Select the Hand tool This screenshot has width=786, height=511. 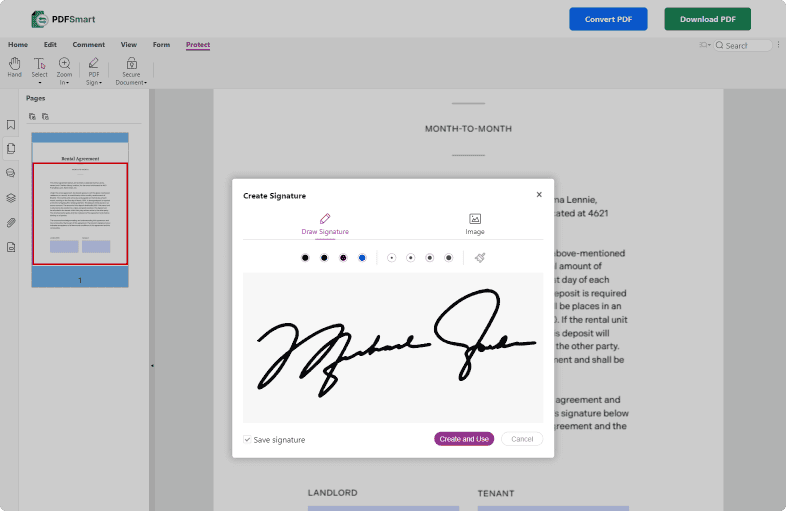point(14,67)
